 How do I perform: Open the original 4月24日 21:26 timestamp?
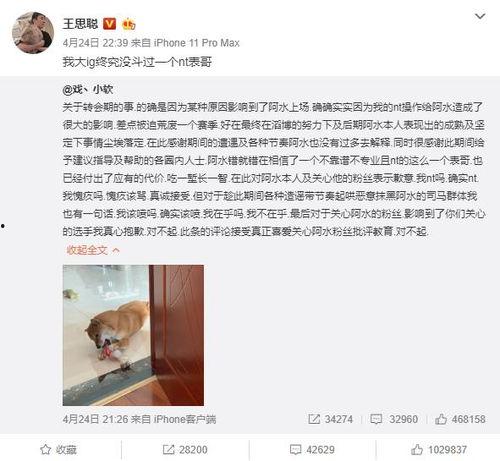tap(95, 419)
